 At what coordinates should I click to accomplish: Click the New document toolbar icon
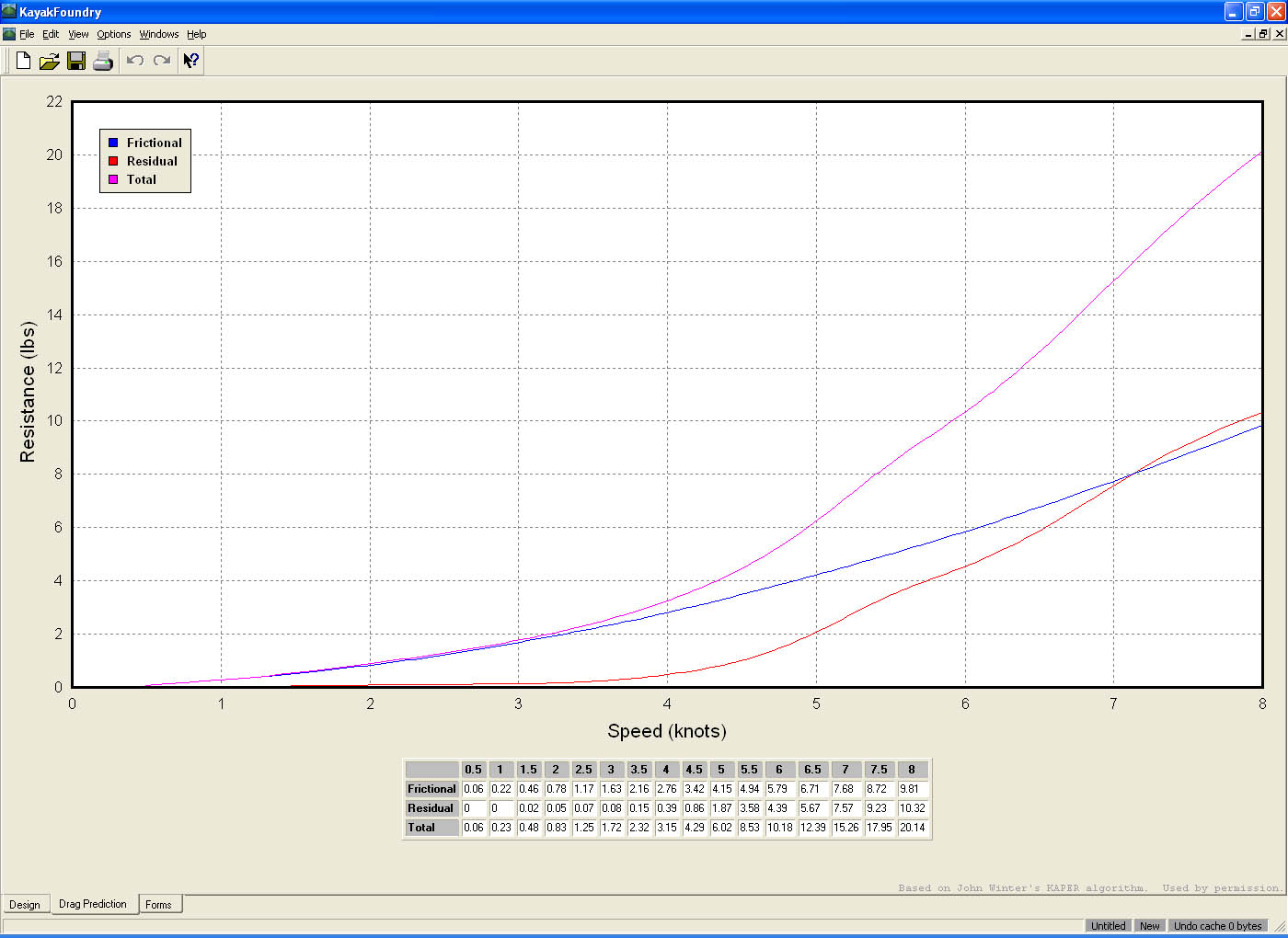coord(24,61)
